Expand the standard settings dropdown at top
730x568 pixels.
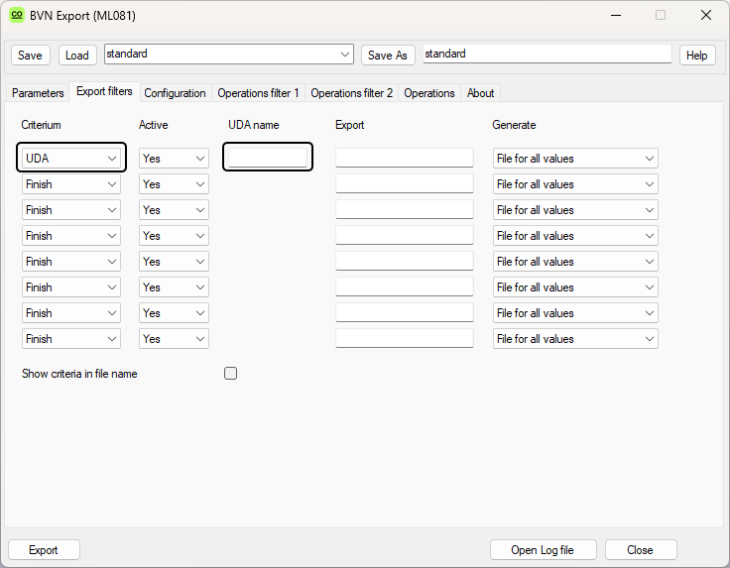(345, 54)
